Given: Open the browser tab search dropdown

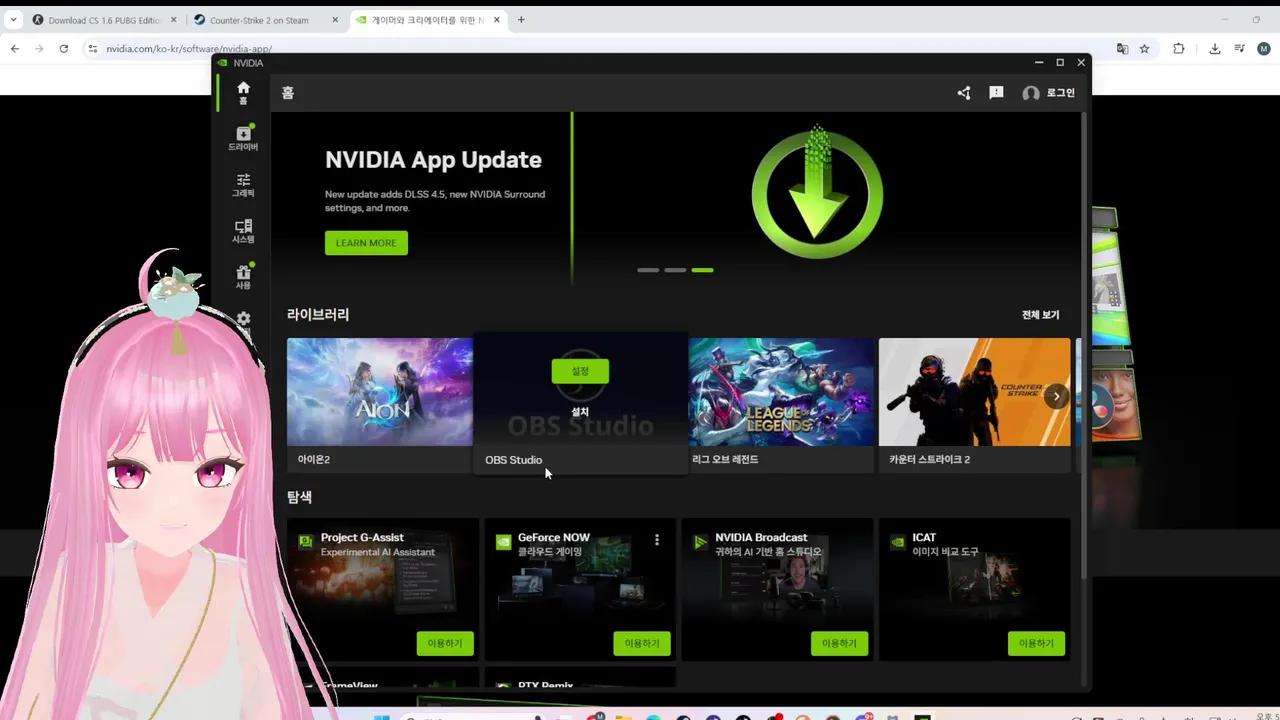Looking at the screenshot, I should 13,20.
